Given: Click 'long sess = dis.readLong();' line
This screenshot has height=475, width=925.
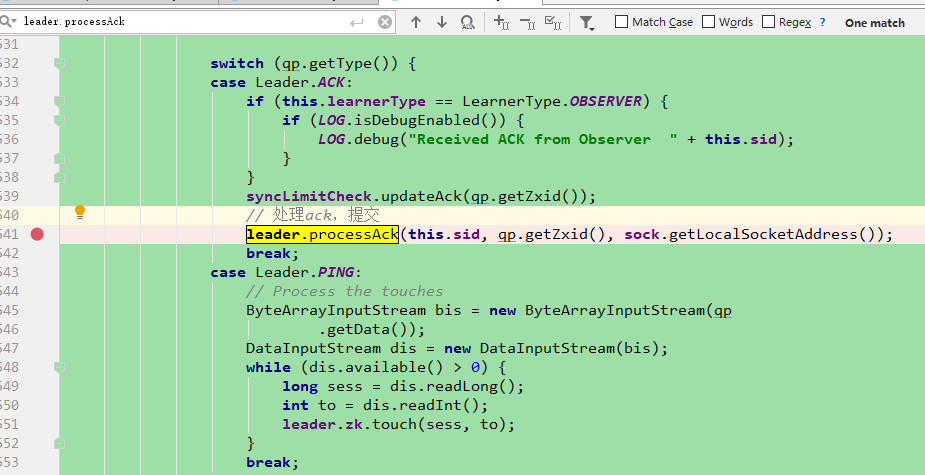Looking at the screenshot, I should point(403,386).
